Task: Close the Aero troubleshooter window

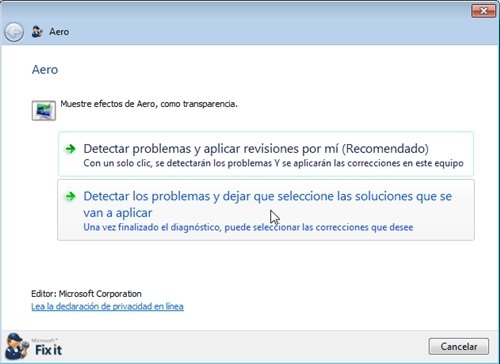Action: (x=483, y=11)
